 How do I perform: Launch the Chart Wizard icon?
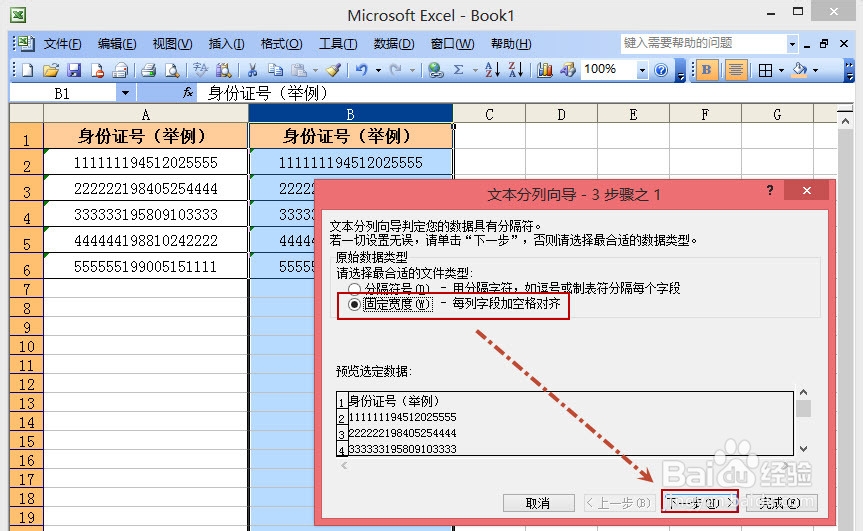pyautogui.click(x=544, y=70)
